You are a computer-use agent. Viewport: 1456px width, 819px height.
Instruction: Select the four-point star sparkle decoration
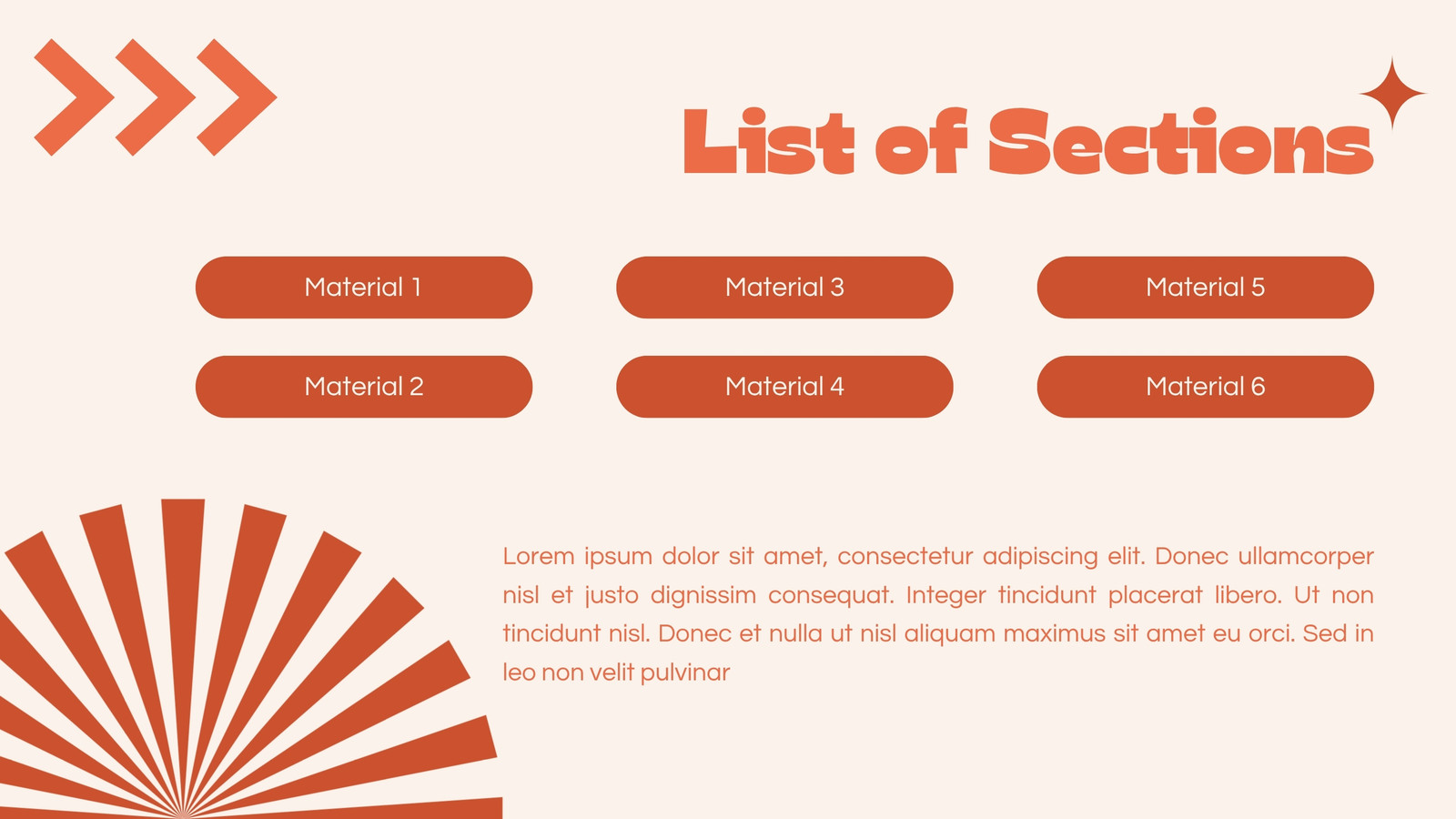tap(1392, 93)
